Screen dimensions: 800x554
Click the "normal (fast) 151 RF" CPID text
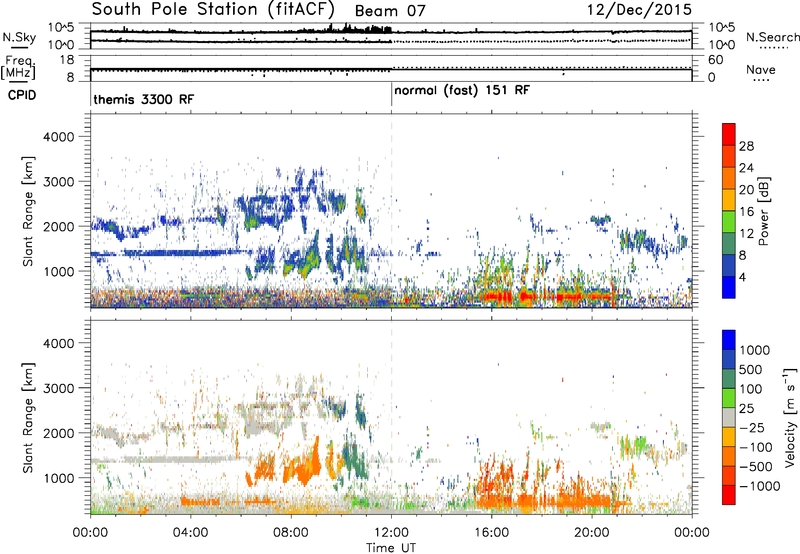click(462, 91)
